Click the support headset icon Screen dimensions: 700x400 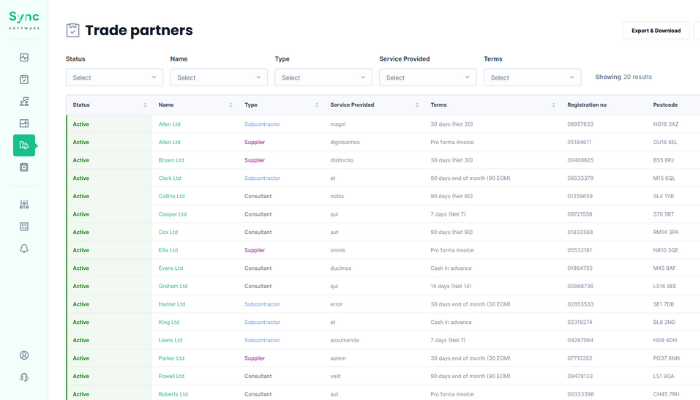(x=24, y=377)
